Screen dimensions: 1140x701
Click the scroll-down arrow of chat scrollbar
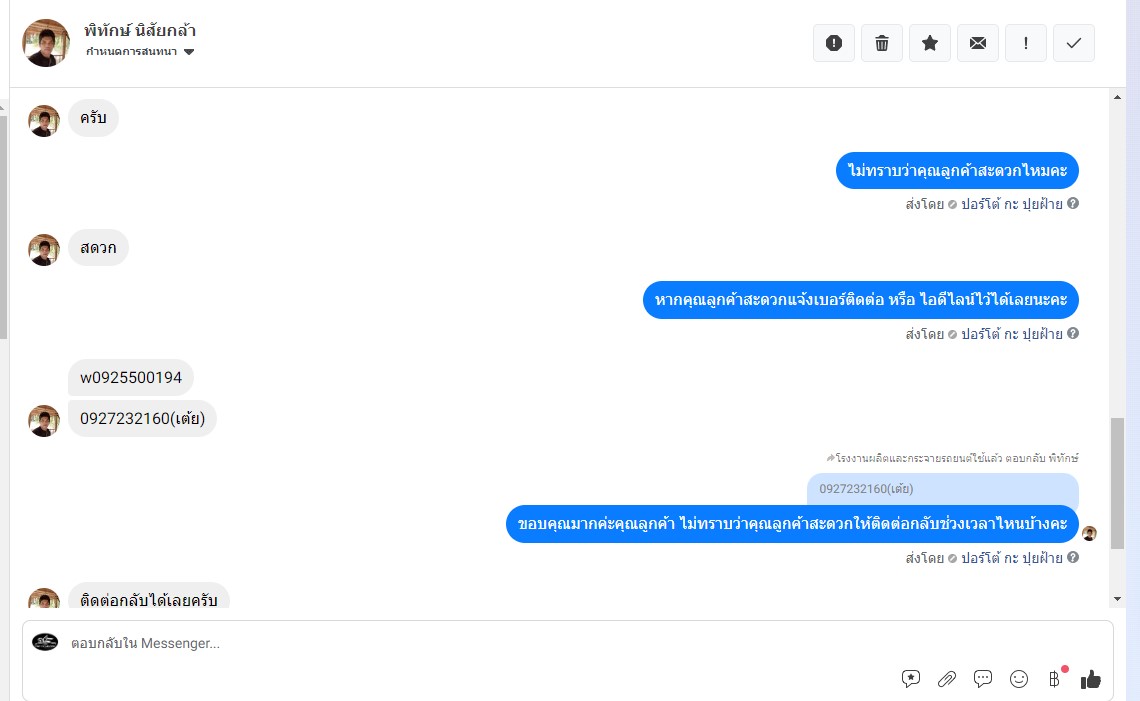(1117, 599)
